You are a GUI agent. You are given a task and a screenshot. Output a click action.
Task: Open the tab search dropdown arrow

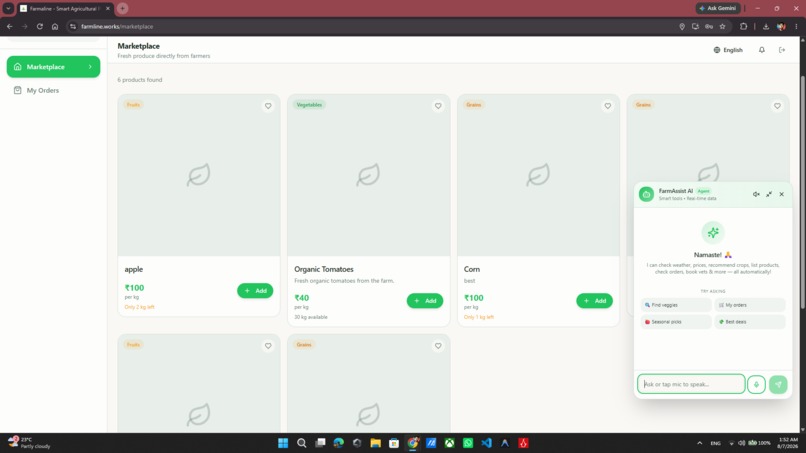click(8, 8)
